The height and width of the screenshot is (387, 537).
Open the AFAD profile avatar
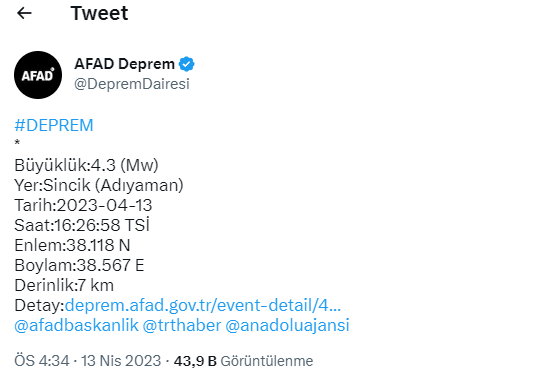(38, 75)
